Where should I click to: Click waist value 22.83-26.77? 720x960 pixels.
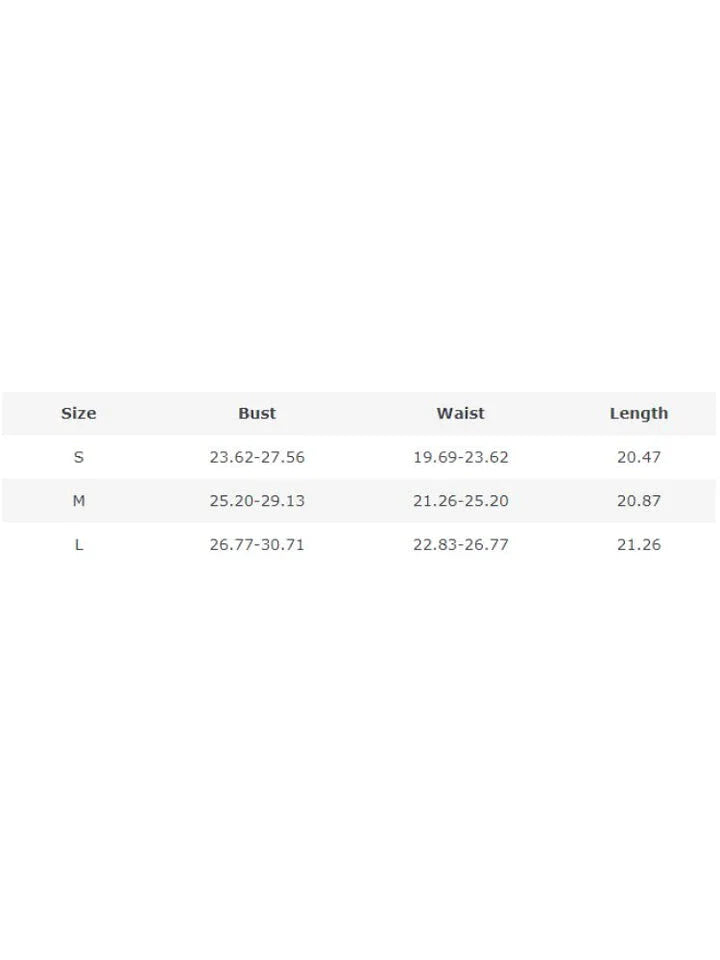[x=460, y=545]
